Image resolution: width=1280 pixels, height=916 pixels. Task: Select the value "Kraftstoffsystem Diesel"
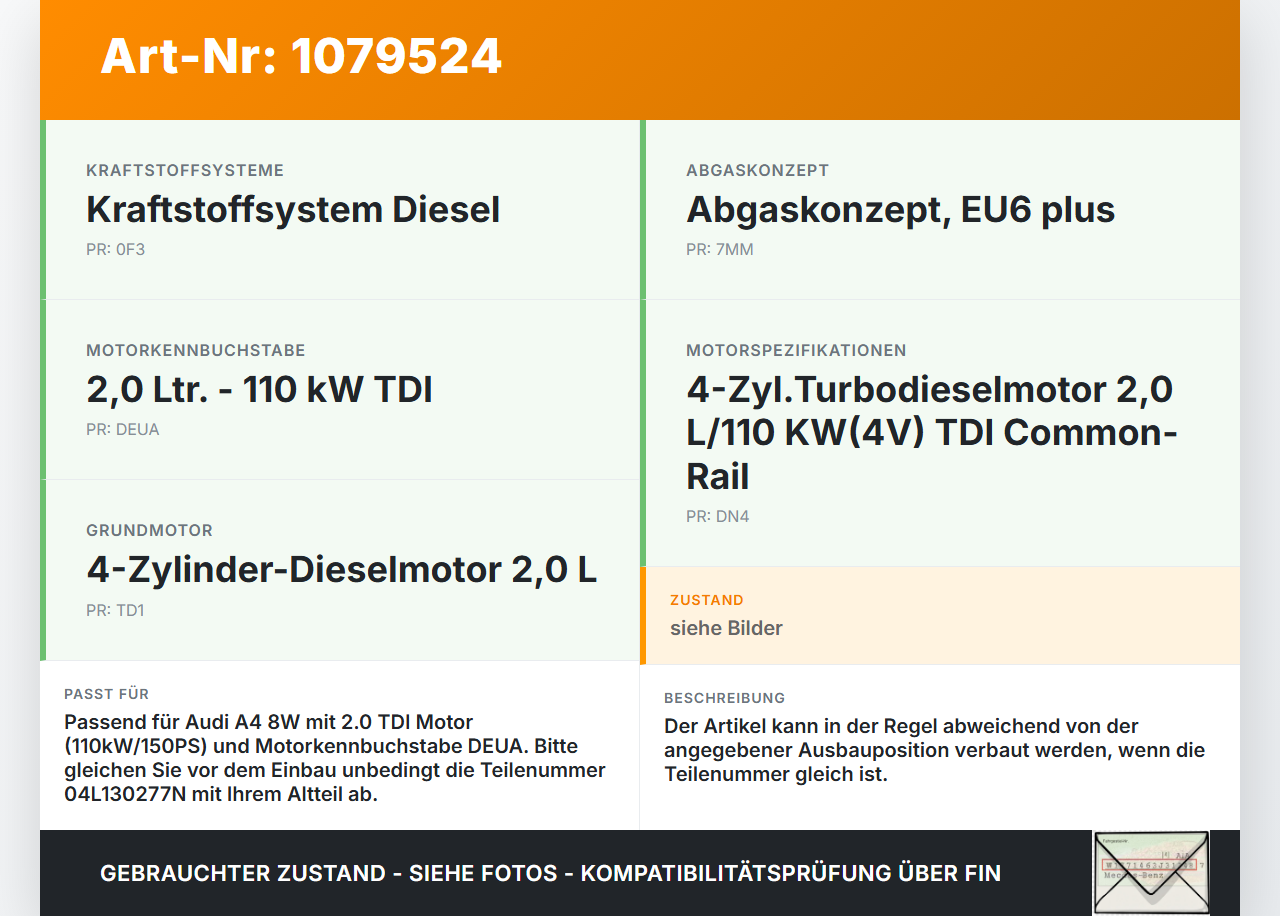[293, 210]
